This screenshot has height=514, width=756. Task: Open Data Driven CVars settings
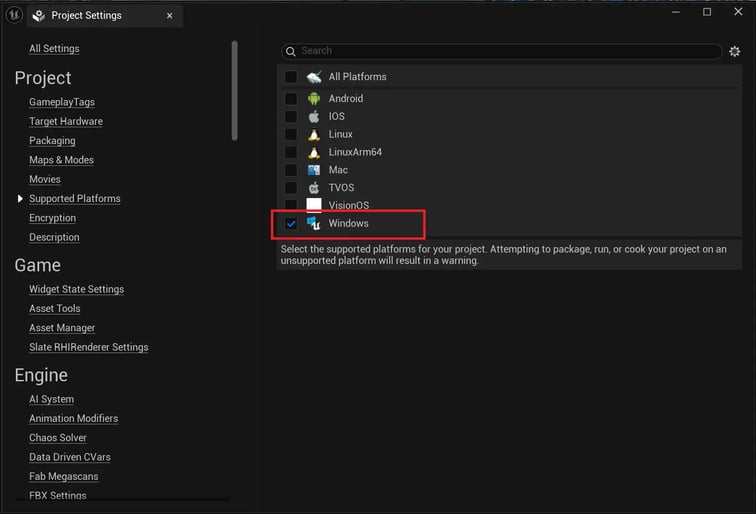(70, 457)
